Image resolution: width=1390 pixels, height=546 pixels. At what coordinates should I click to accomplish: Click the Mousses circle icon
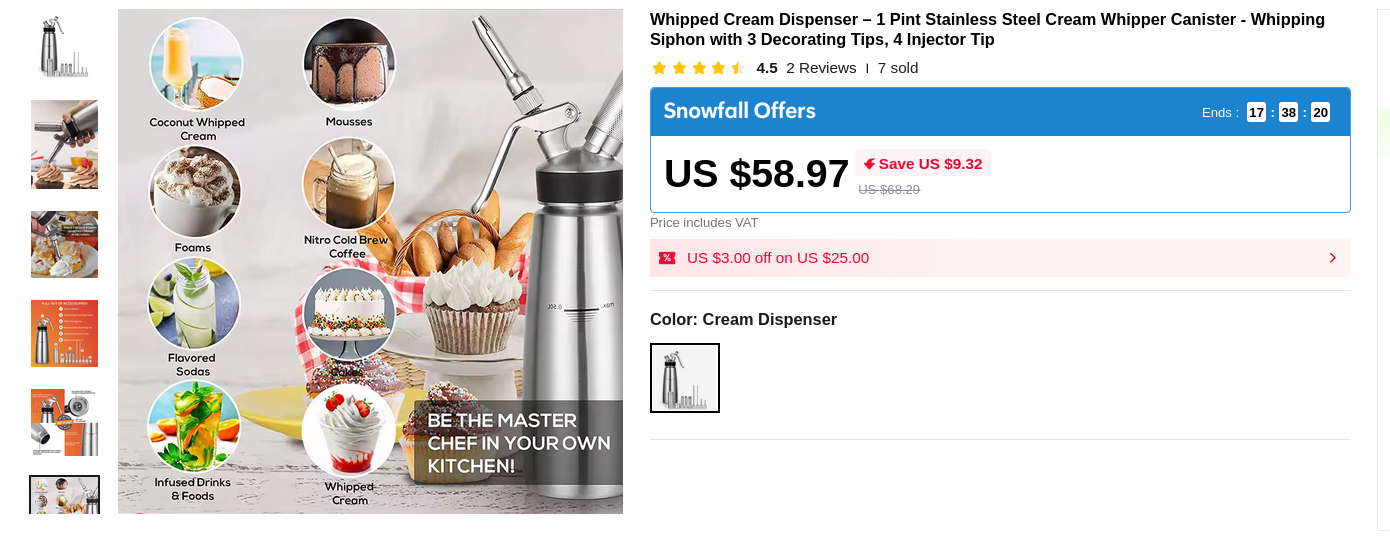[349, 63]
